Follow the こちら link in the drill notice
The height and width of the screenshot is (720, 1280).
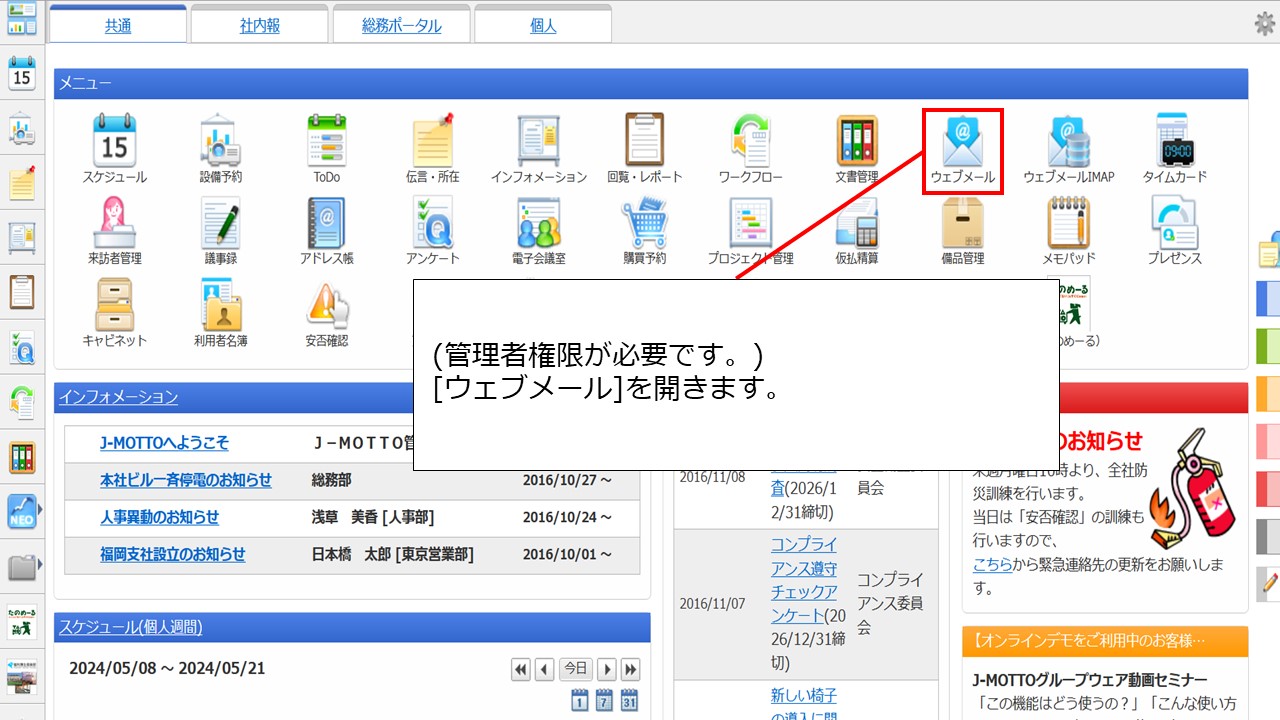click(x=992, y=564)
